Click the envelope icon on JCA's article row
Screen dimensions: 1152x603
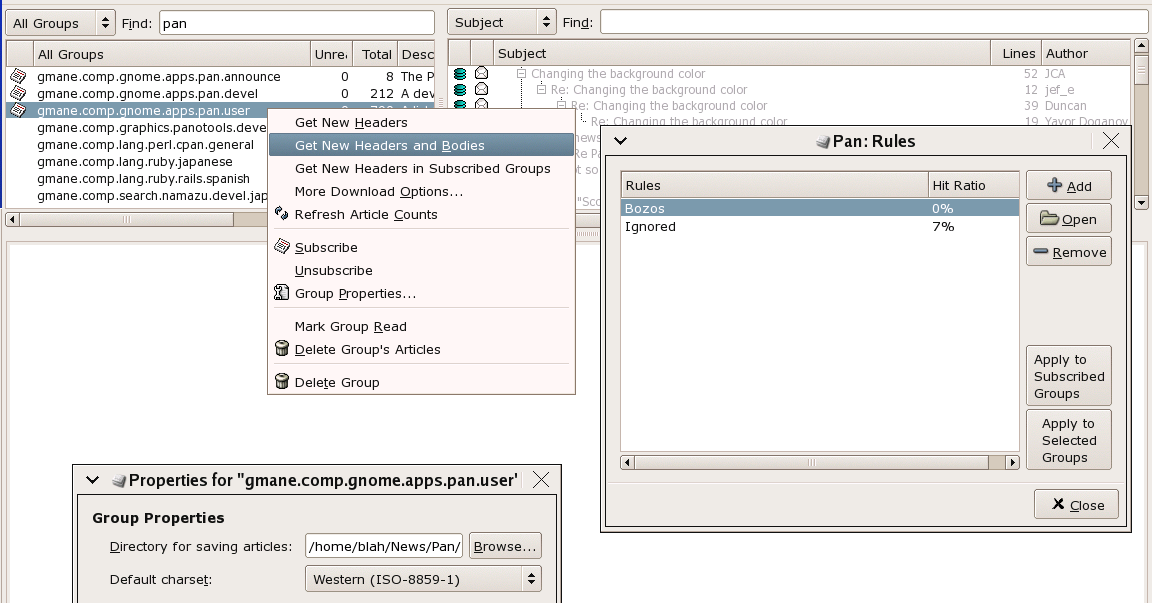point(481,73)
